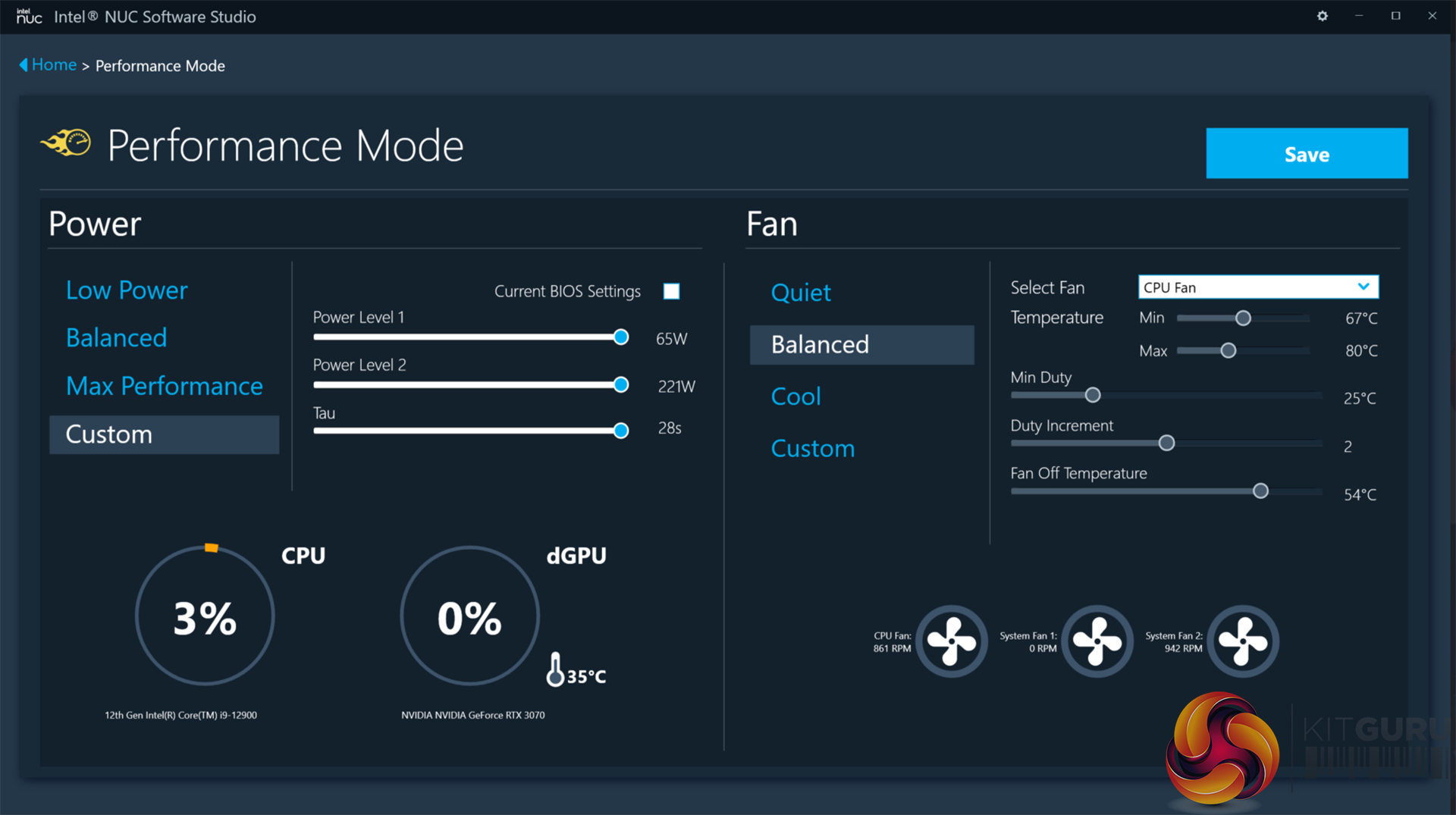
Task: Click the dGPU thermometer temperature icon
Action: pos(555,670)
